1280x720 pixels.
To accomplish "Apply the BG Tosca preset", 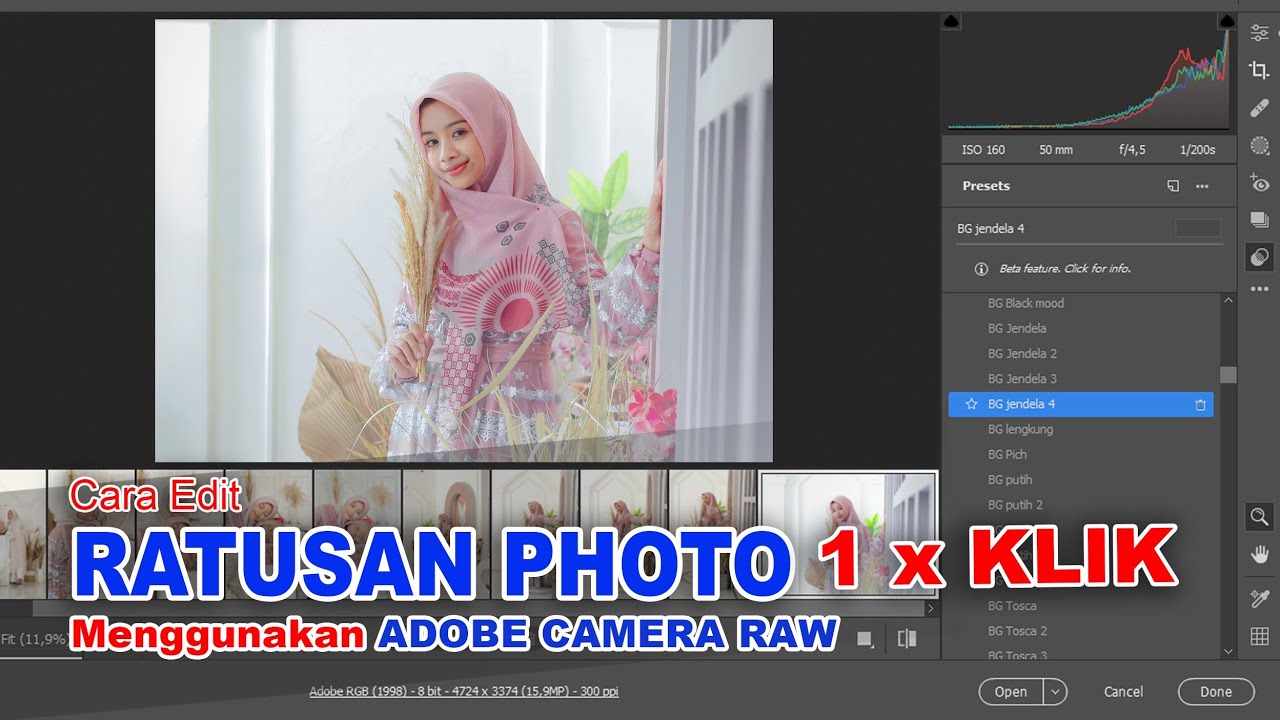I will click(1012, 606).
